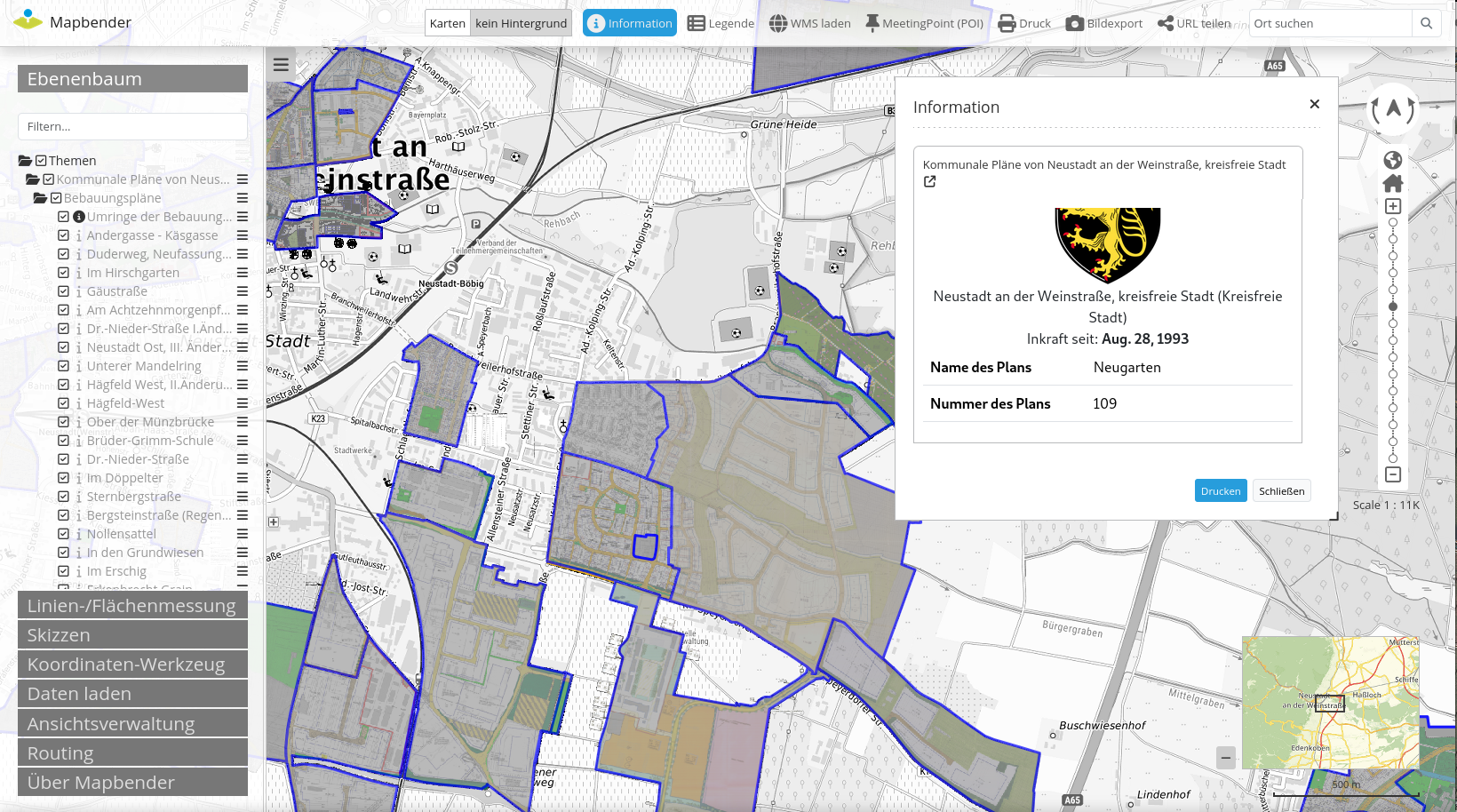
Task: Click the hamburger icon on the map edge
Action: click(x=281, y=63)
